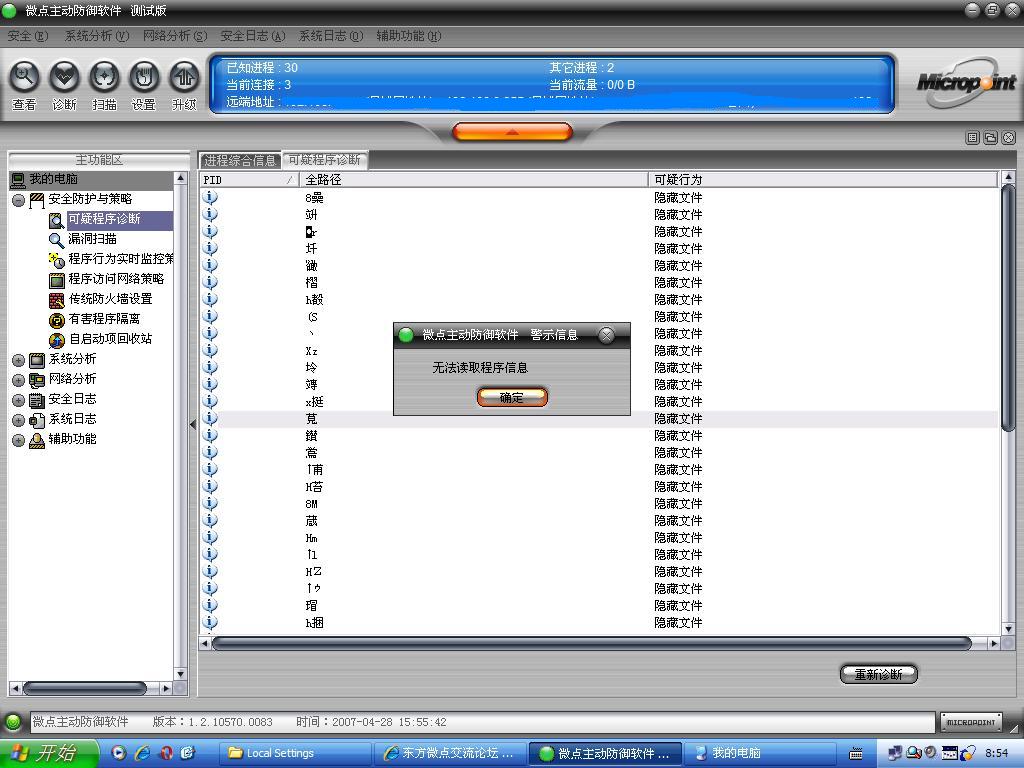1024x768 pixels.
Task: Collapse the 安全防护与策略 tree node
Action: click(18, 200)
